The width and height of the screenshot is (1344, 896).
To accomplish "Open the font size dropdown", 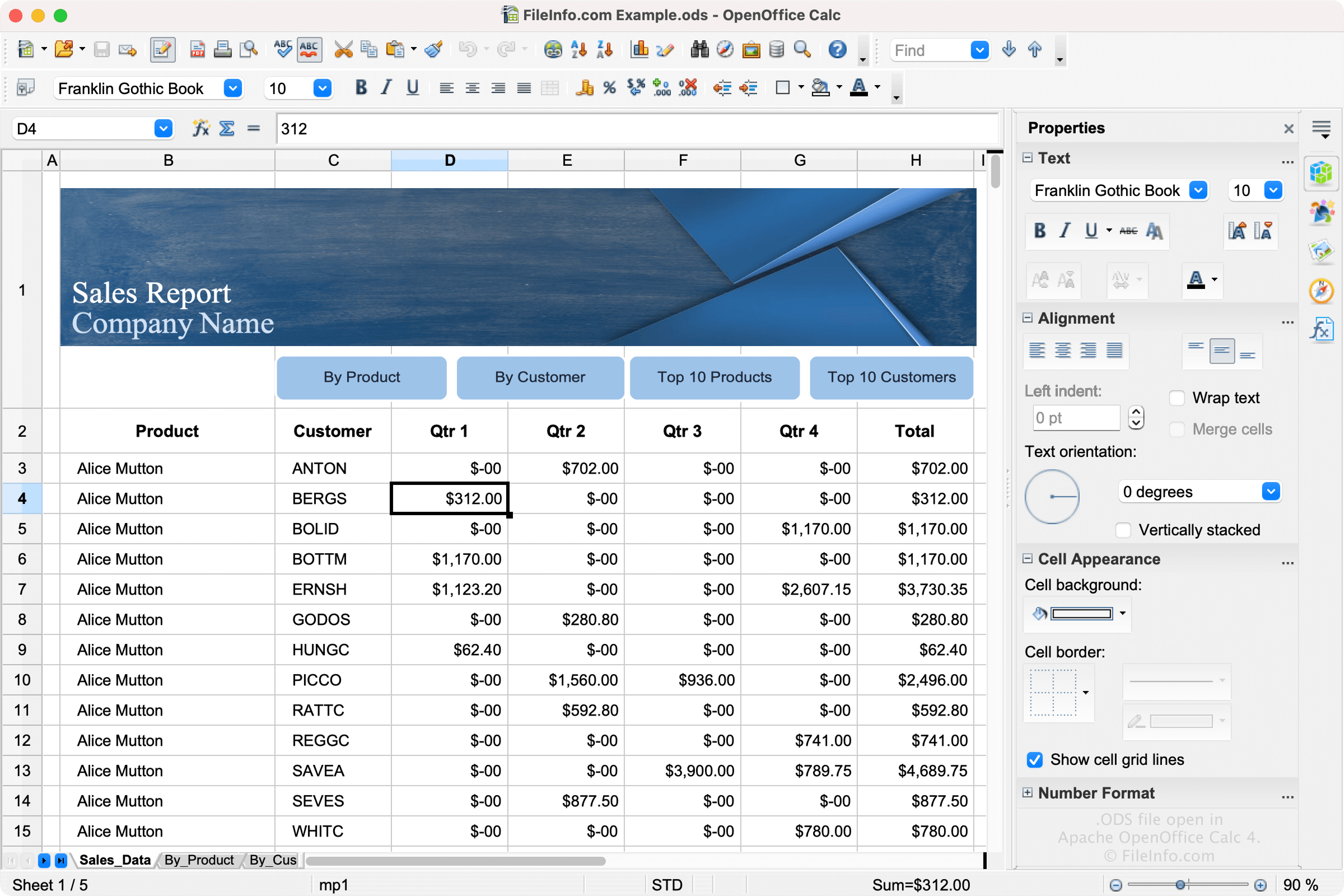I will click(322, 90).
